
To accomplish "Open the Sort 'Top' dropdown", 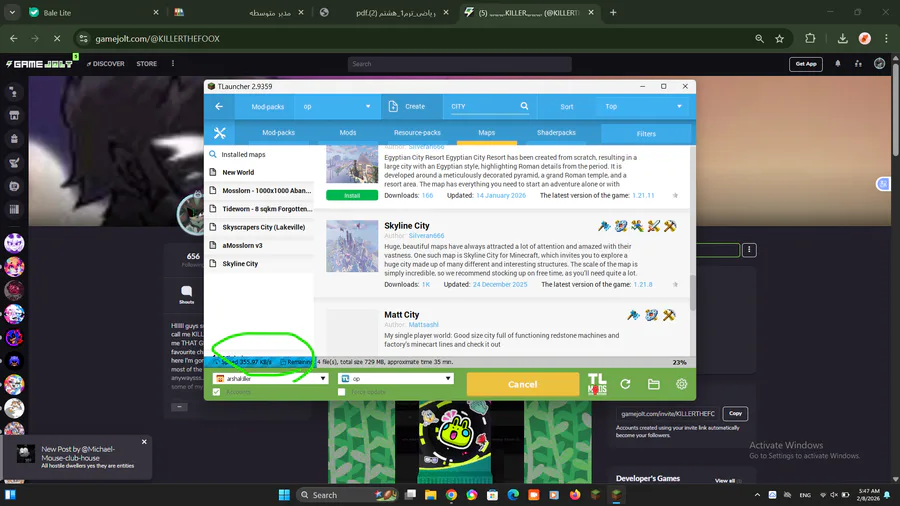I will click(643, 106).
